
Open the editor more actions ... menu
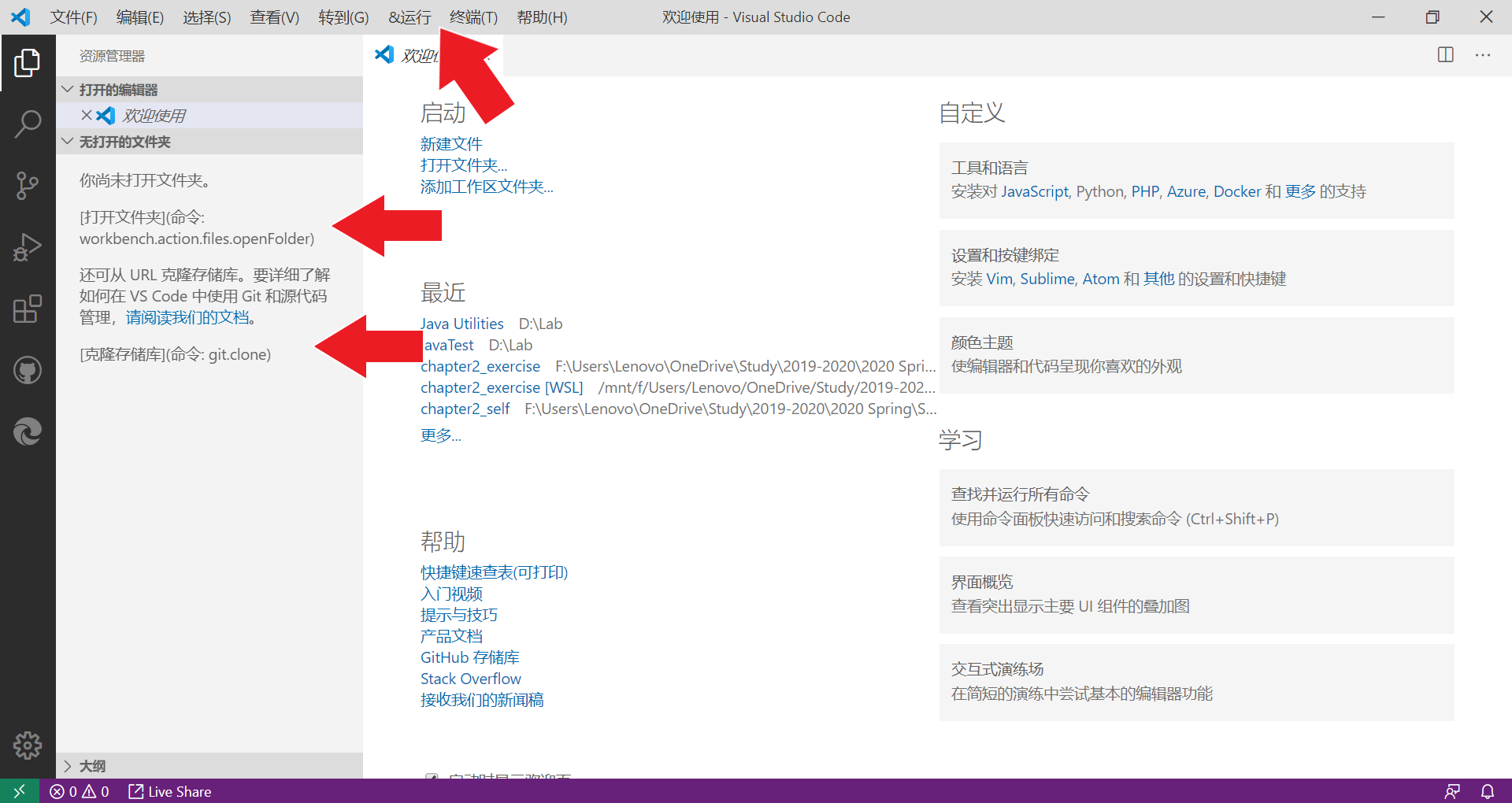[1484, 55]
